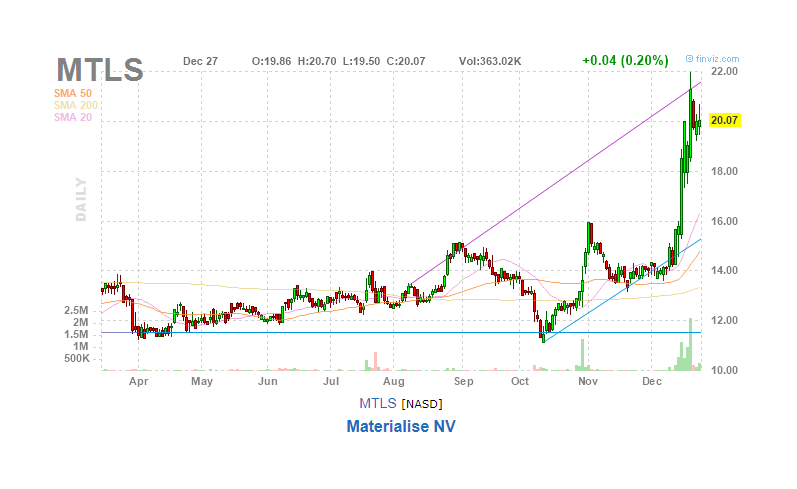797x489 pixels.
Task: Click the 1.5M volume axis label
Action: click(77, 334)
